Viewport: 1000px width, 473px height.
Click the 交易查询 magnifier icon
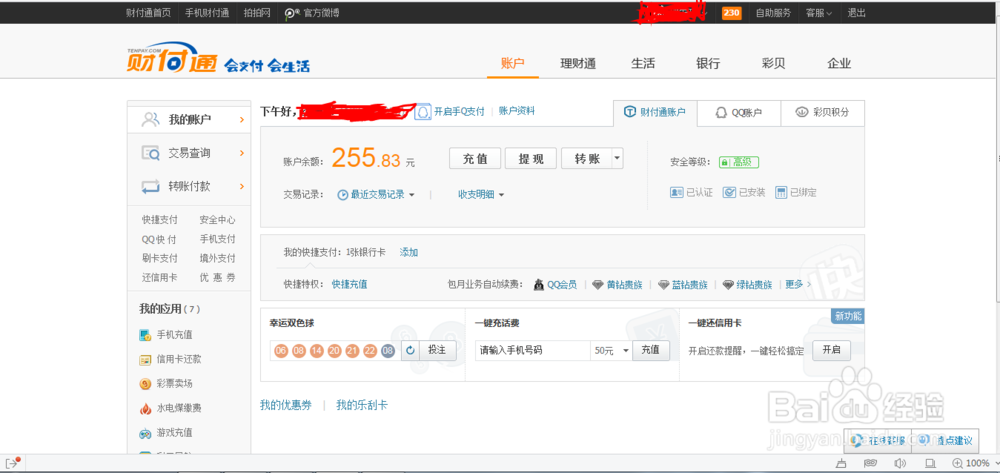pos(151,153)
